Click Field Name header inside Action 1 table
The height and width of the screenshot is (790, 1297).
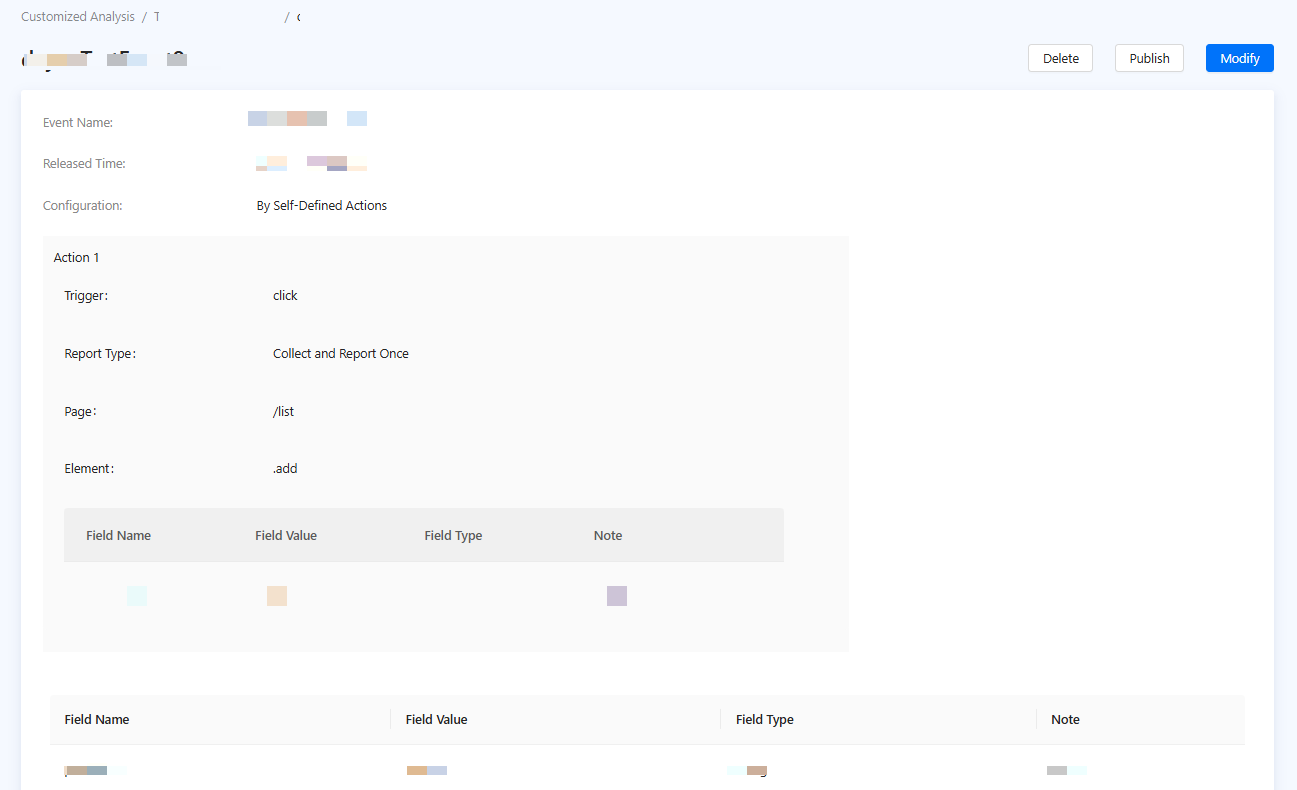point(118,535)
